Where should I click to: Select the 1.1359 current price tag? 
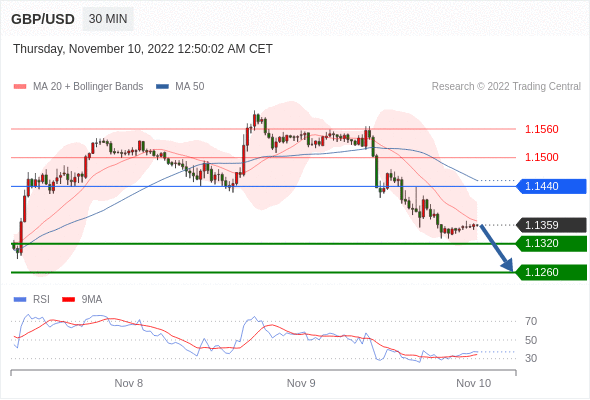point(551,225)
